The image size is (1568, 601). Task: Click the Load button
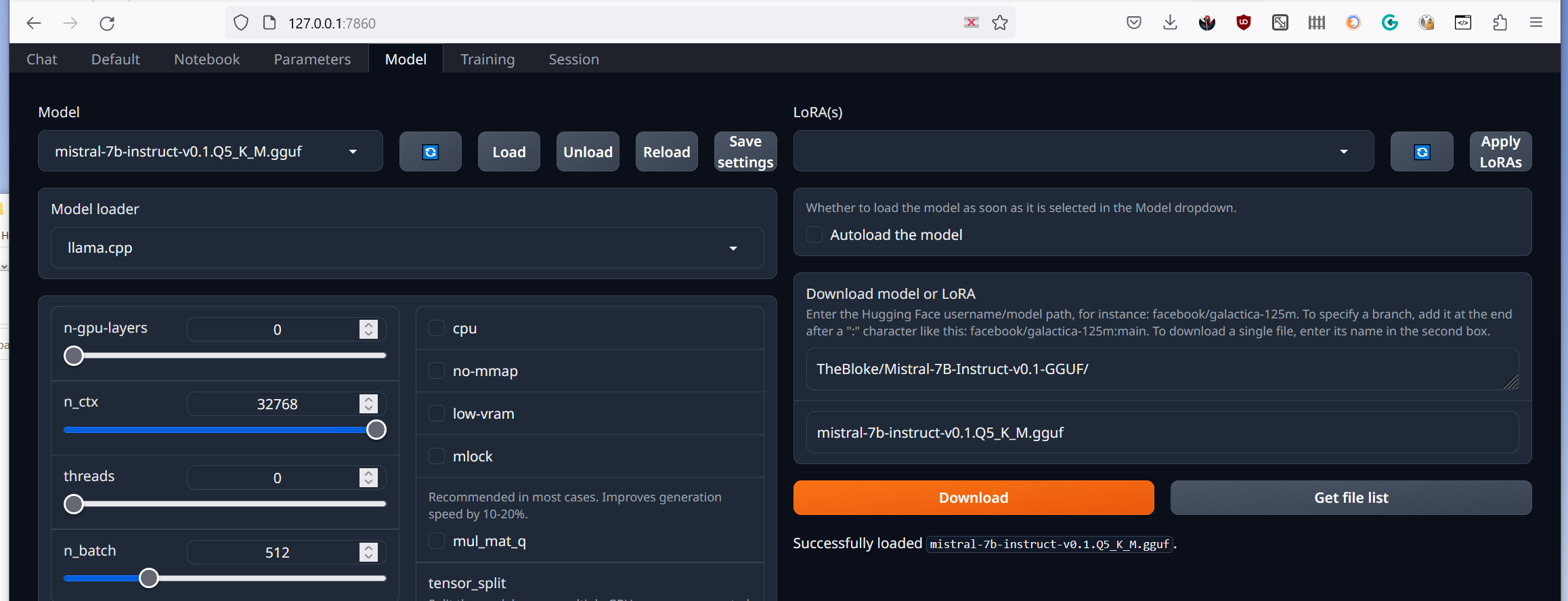click(x=509, y=152)
